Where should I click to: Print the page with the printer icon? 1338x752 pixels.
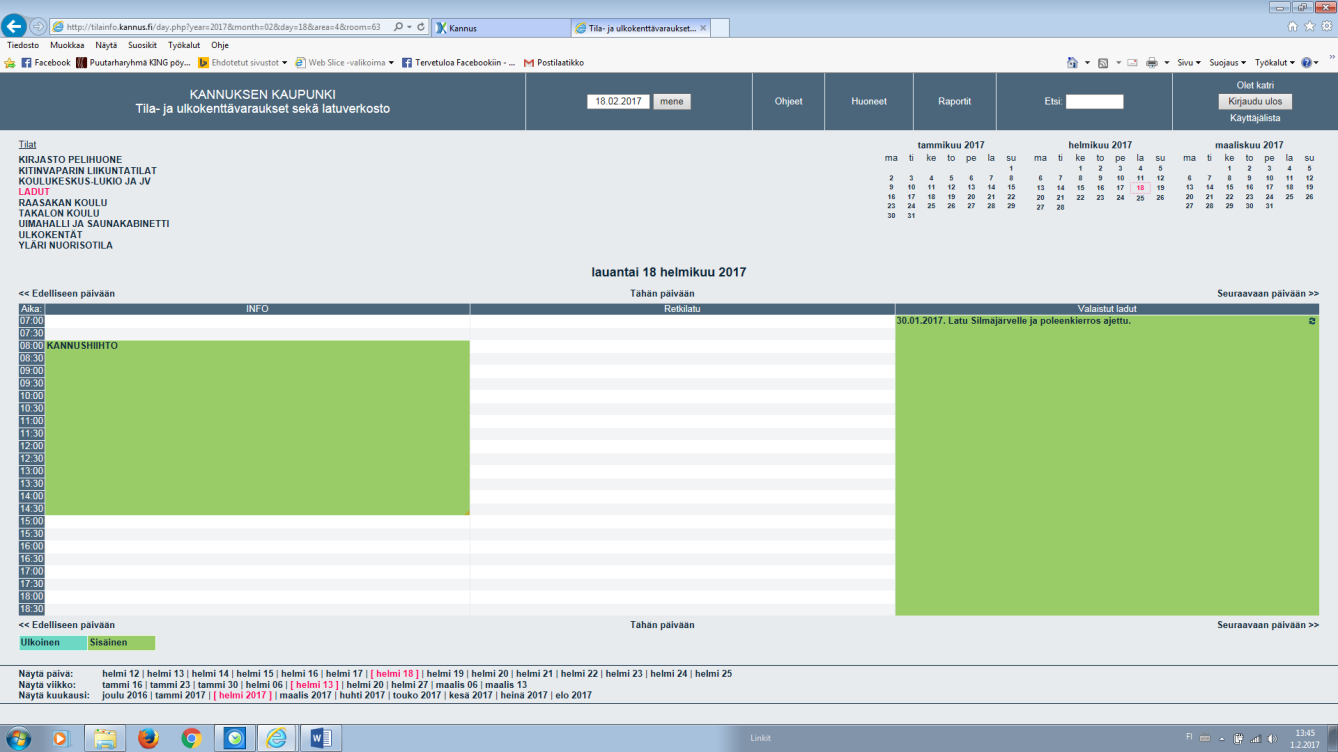click(1151, 62)
